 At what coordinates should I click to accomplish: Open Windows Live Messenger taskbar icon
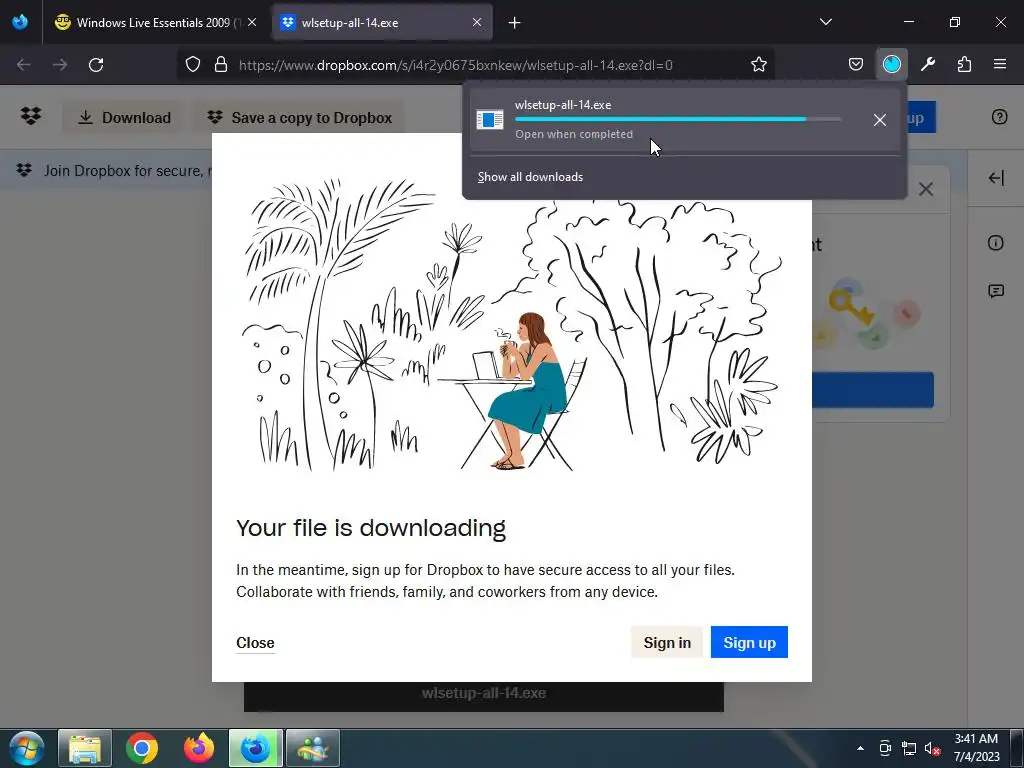coord(313,748)
